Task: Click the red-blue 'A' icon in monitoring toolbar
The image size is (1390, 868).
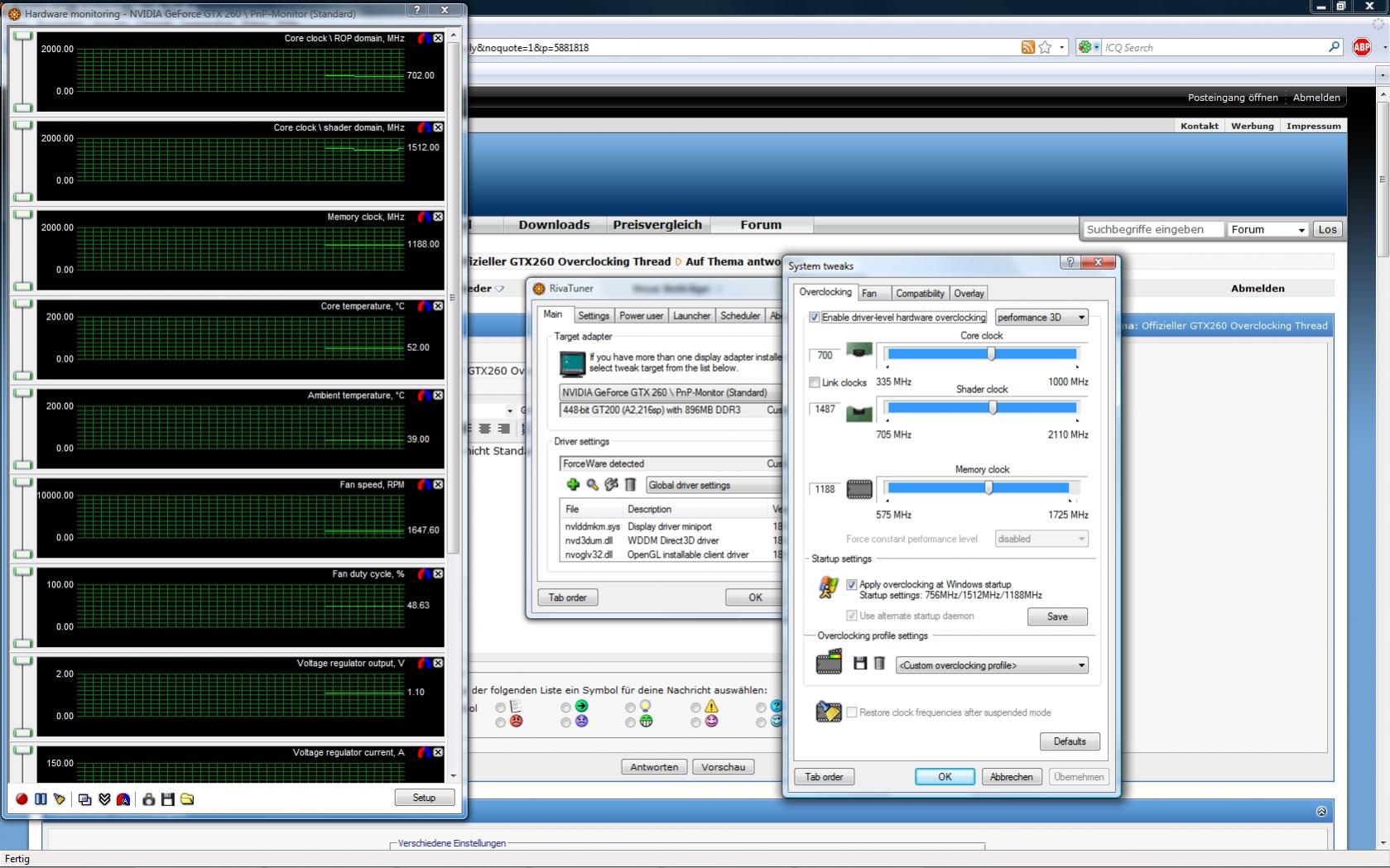Action: [123, 798]
